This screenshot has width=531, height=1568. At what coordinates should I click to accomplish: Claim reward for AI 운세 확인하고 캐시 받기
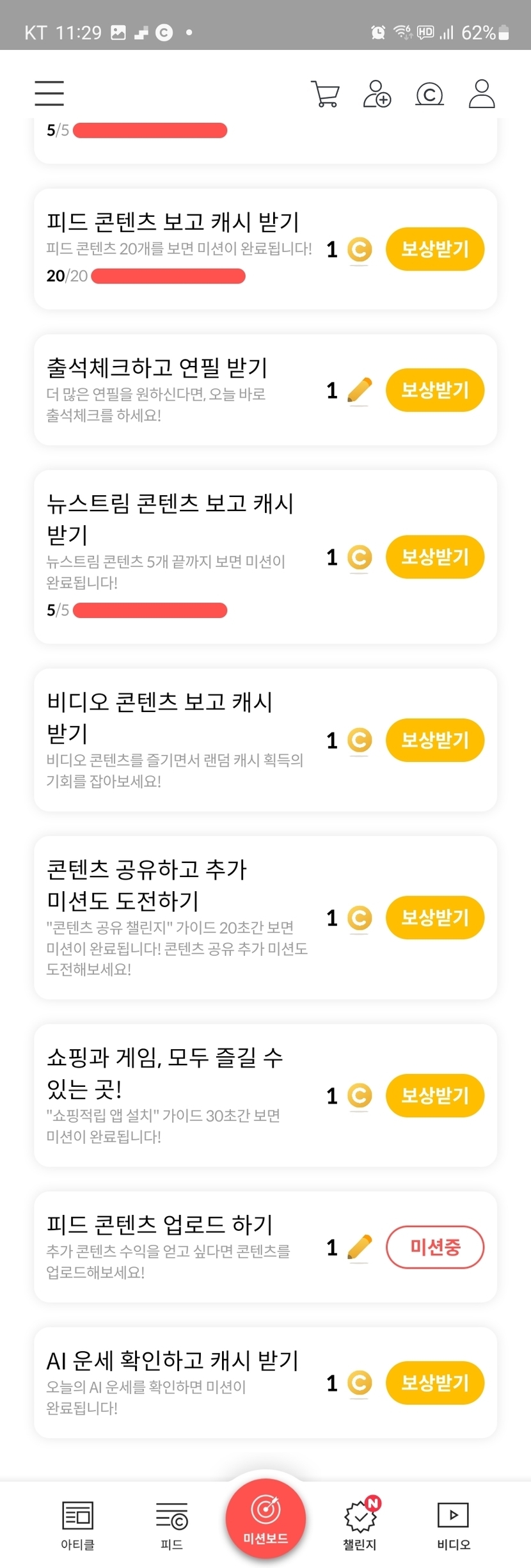click(x=435, y=1382)
